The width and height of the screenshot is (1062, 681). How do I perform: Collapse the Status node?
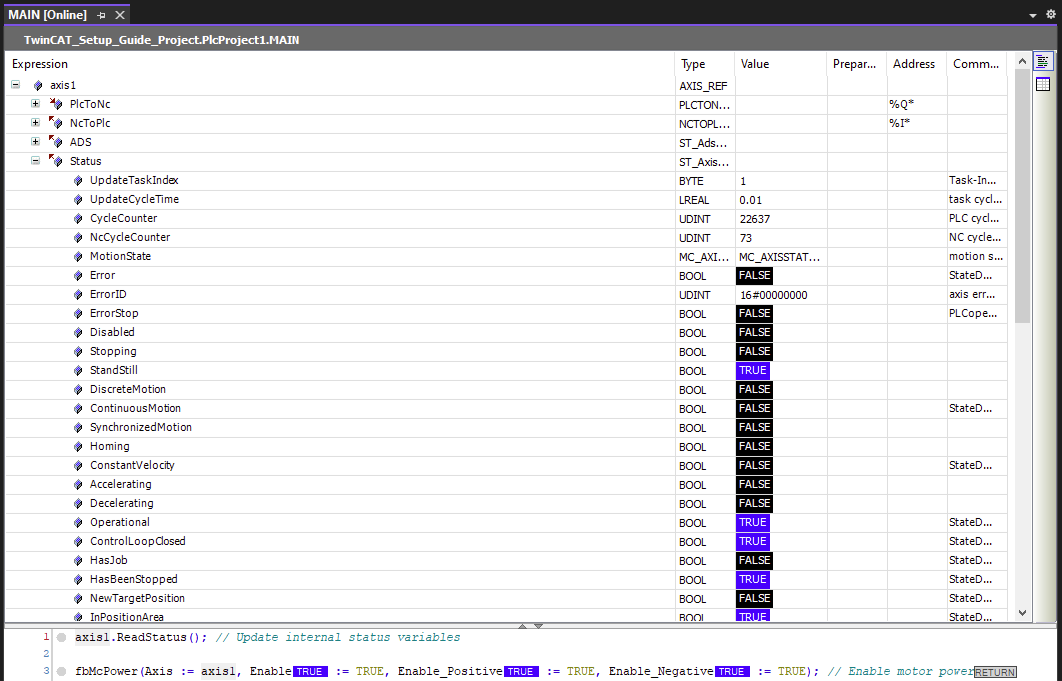(x=35, y=161)
